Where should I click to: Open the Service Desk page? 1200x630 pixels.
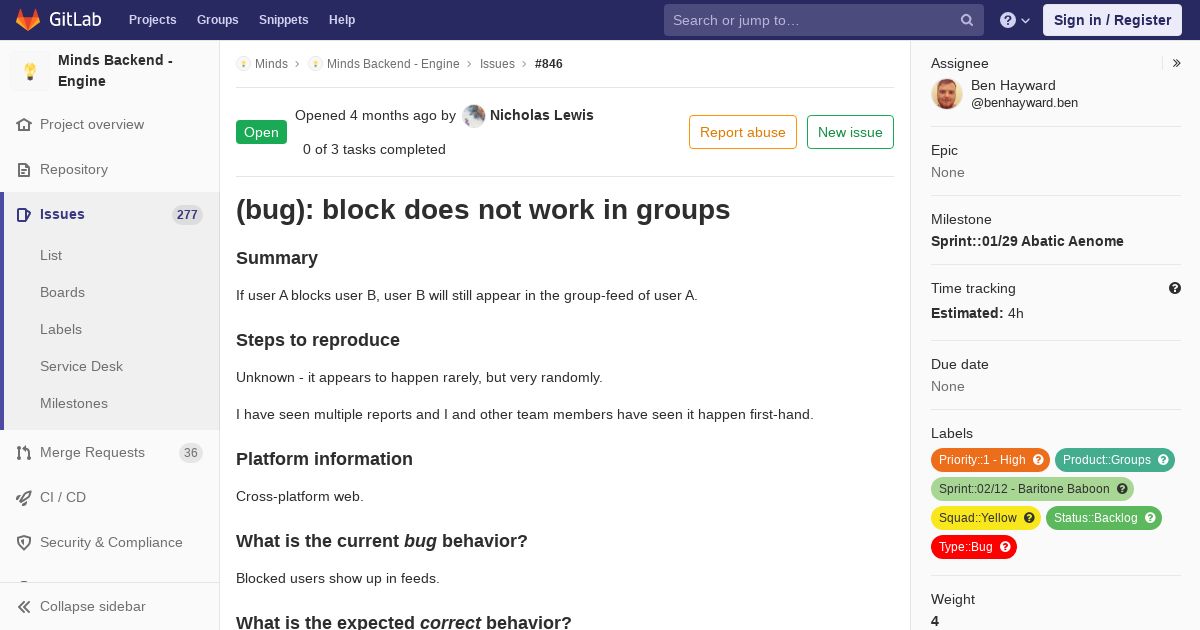point(81,367)
